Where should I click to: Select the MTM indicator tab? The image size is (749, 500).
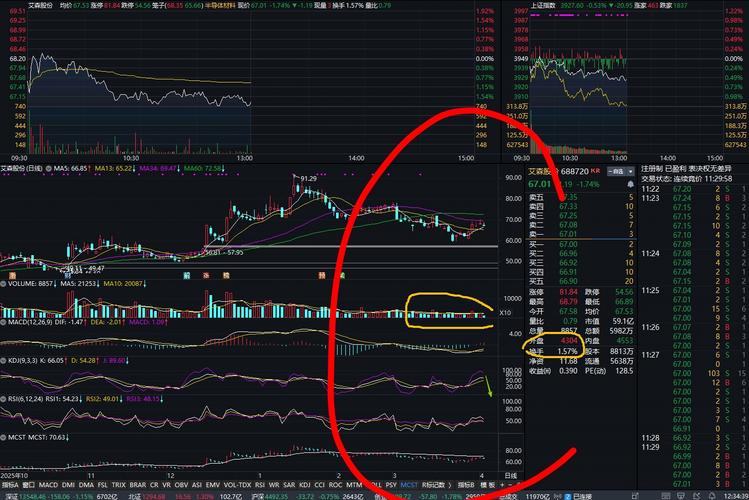(x=354, y=485)
